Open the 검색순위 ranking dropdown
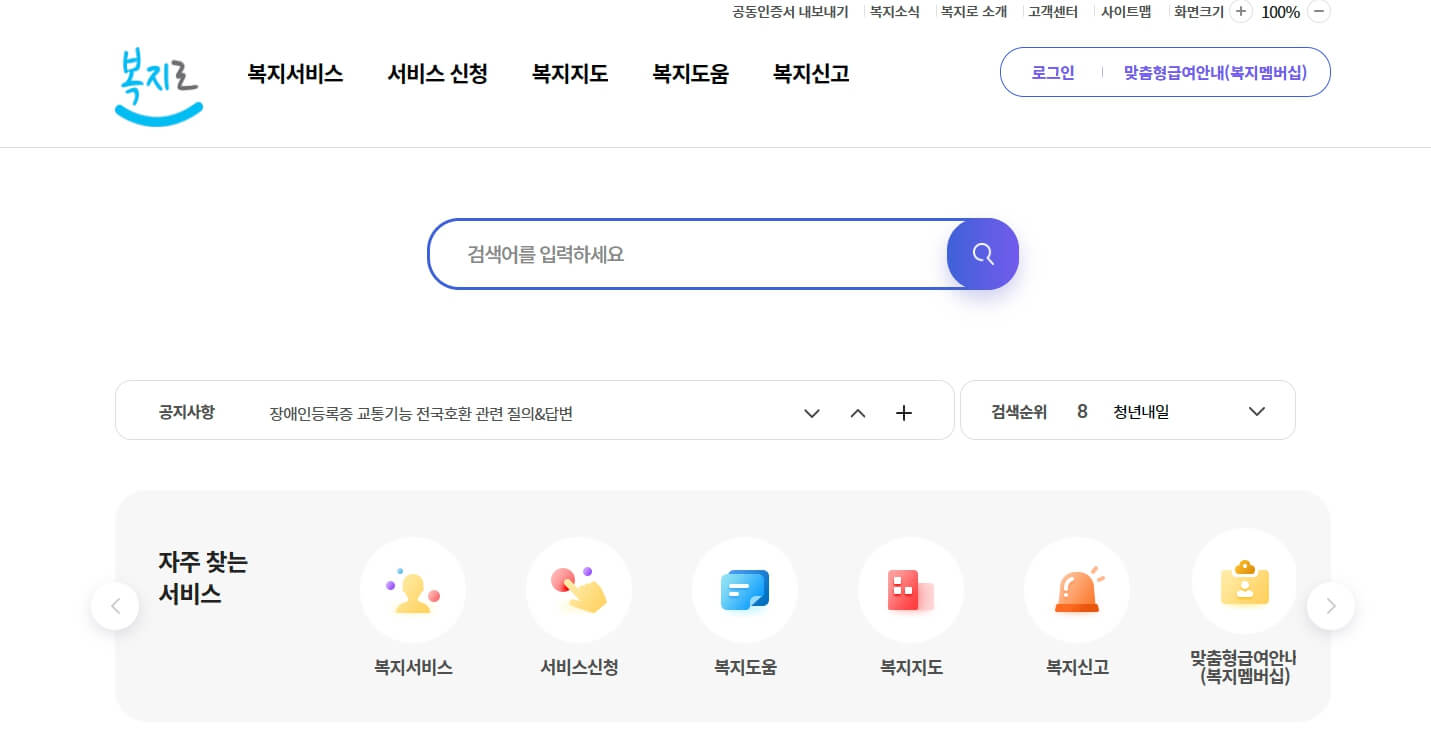1431x749 pixels. (x=1257, y=410)
